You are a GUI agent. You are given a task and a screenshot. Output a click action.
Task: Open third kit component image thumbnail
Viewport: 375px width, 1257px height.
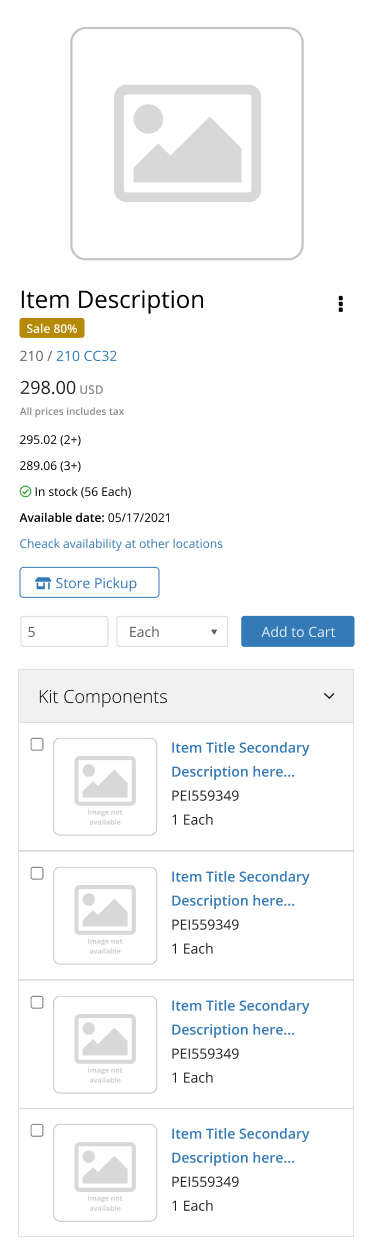(105, 1044)
